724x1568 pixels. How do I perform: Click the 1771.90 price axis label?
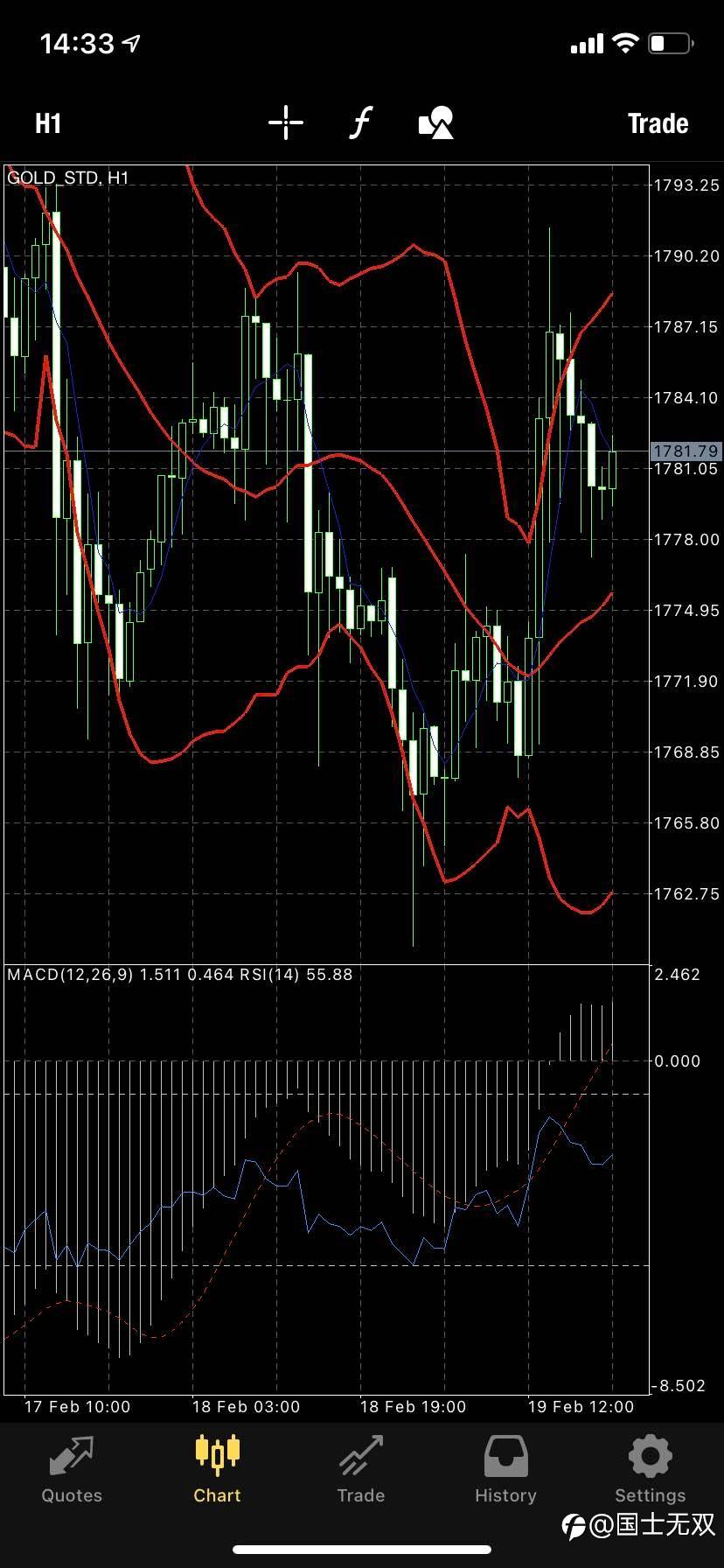click(x=686, y=681)
